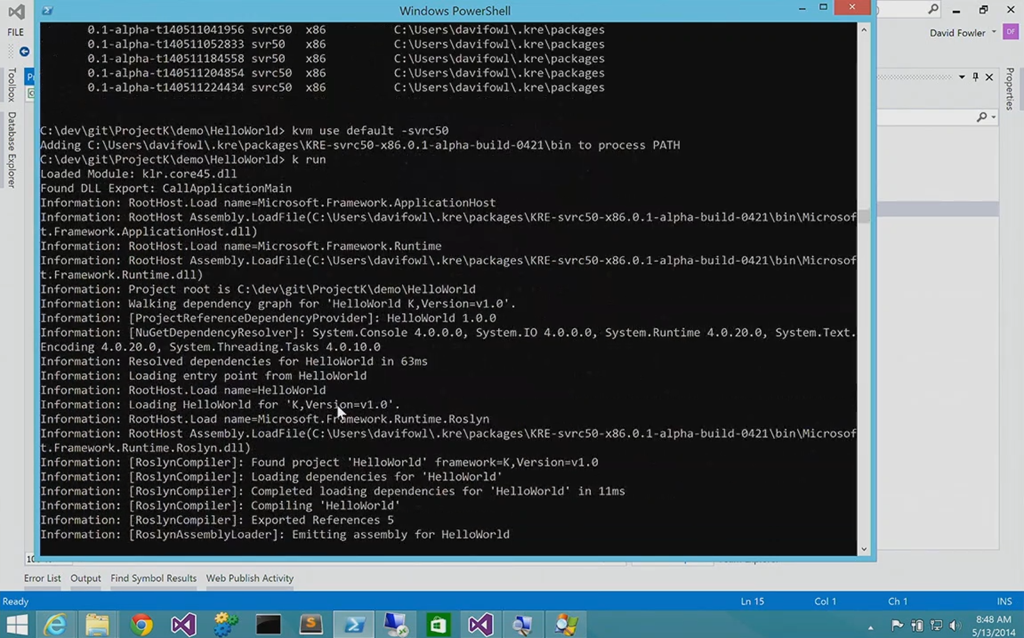Switch to the Output tab

[x=86, y=579]
